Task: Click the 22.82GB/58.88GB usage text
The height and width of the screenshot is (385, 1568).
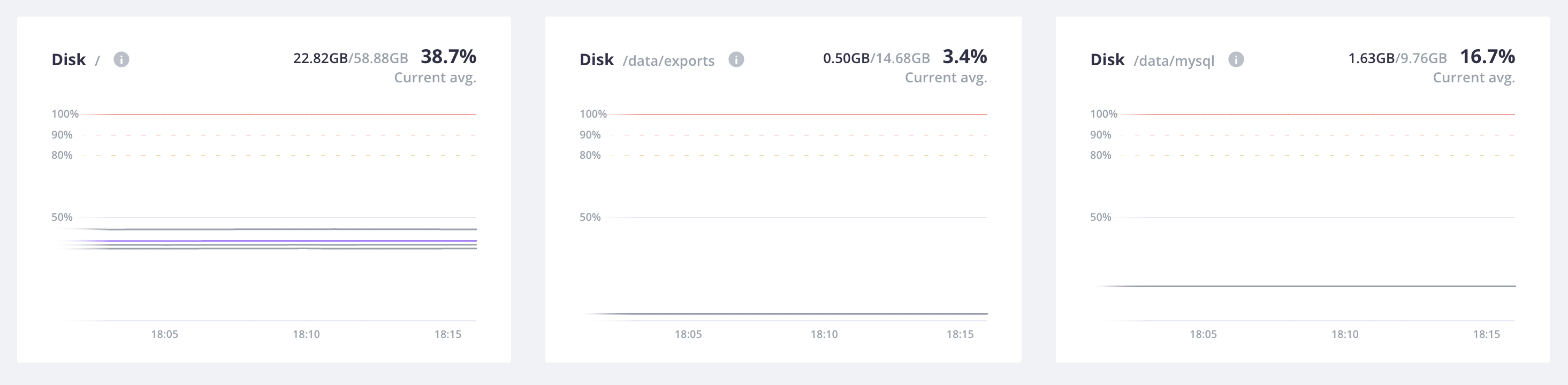Action: pyautogui.click(x=351, y=58)
